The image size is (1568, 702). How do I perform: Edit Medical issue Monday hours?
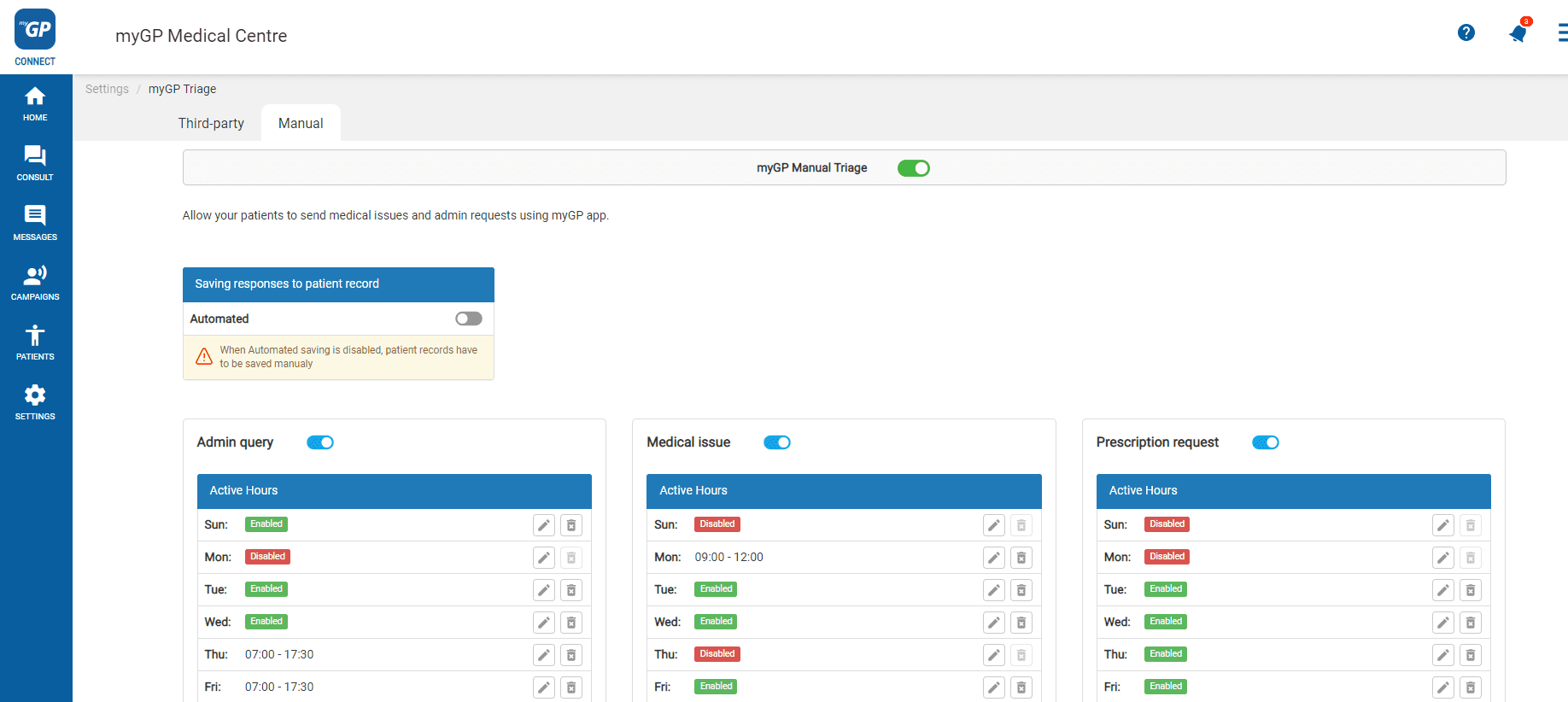994,558
